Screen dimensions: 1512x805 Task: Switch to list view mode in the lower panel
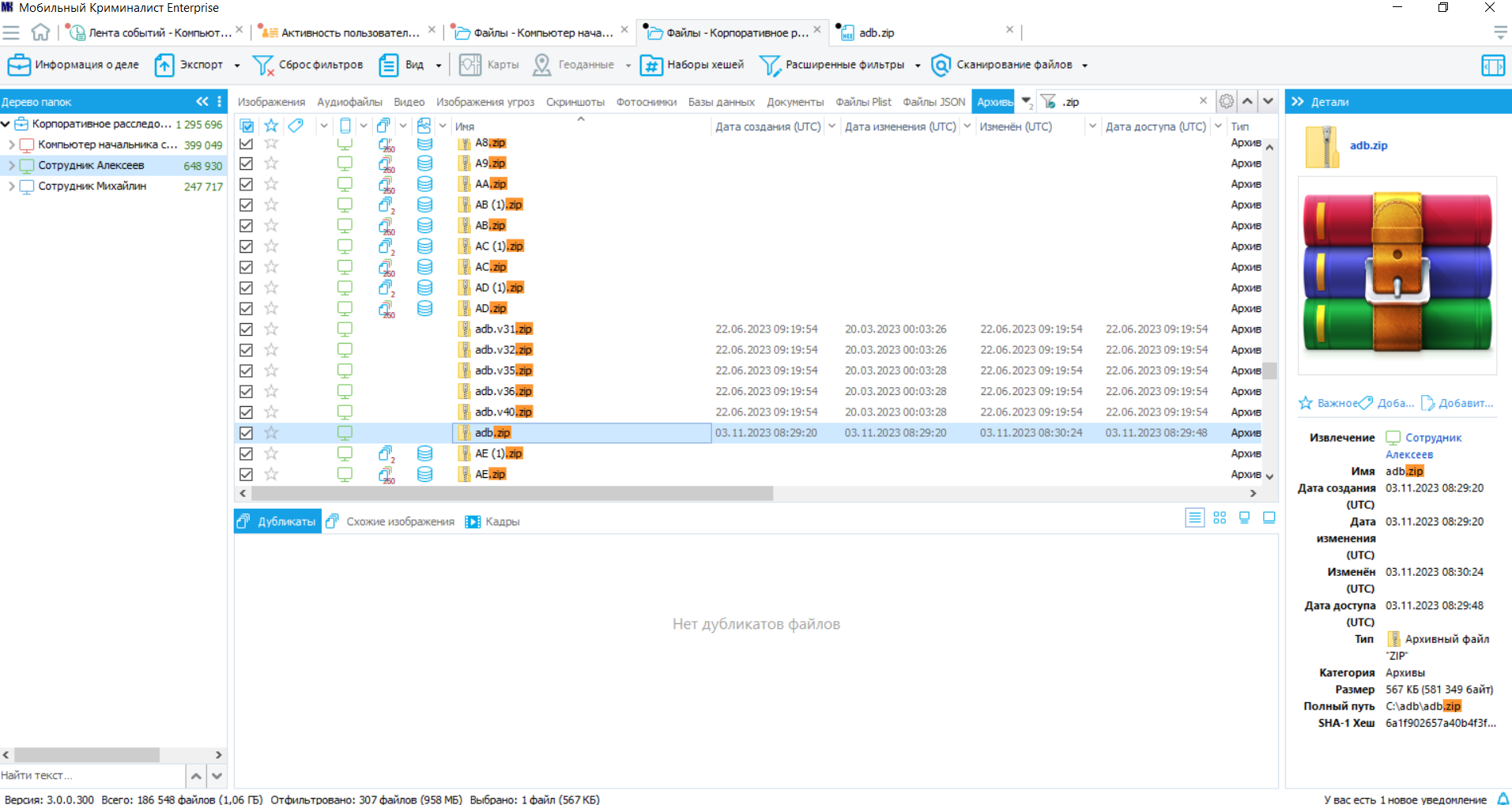[x=1194, y=517]
